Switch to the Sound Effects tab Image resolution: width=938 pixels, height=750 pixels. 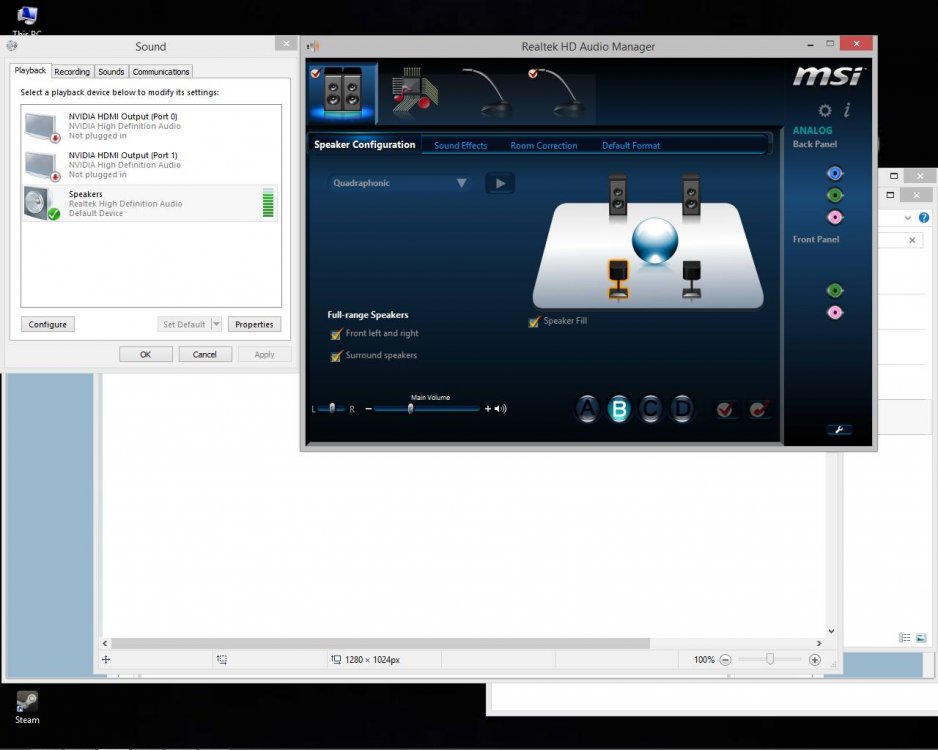[x=461, y=145]
